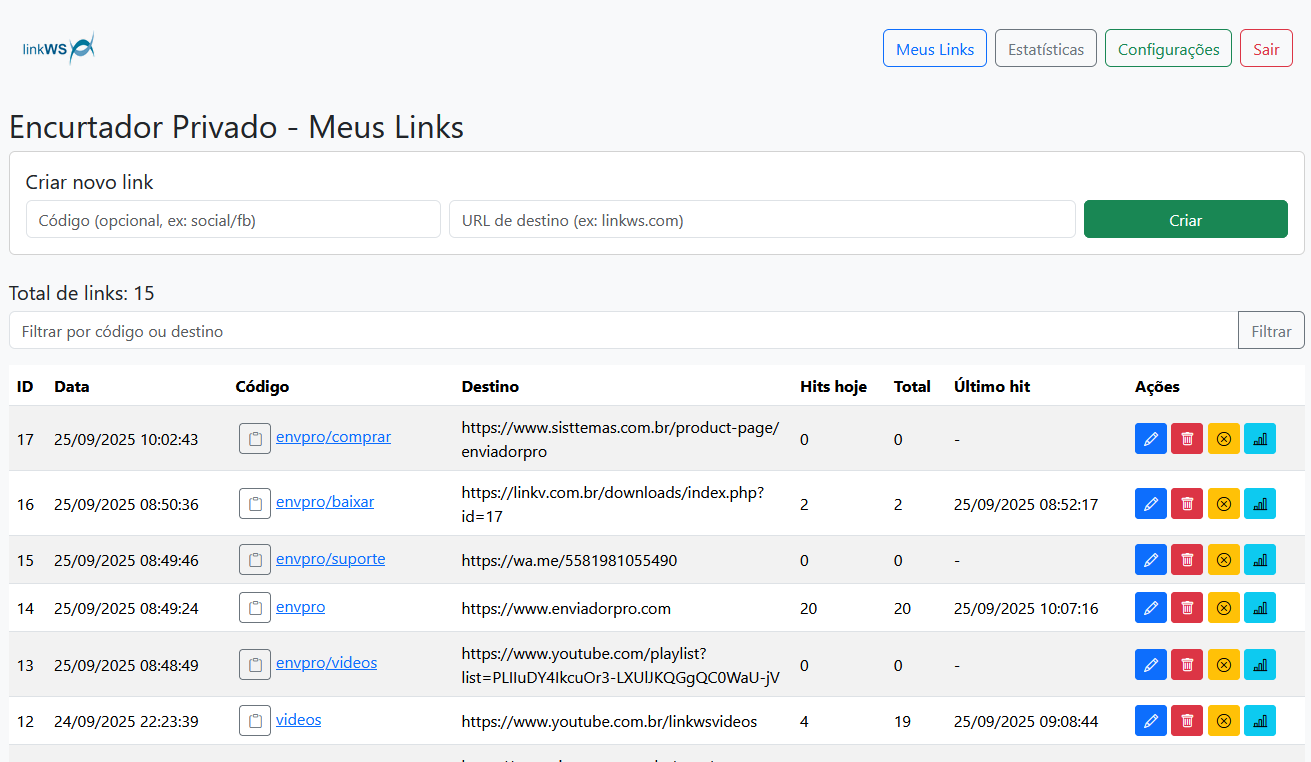Edit the envpro/suporte link with pencil icon
1311x762 pixels.
coord(1150,560)
